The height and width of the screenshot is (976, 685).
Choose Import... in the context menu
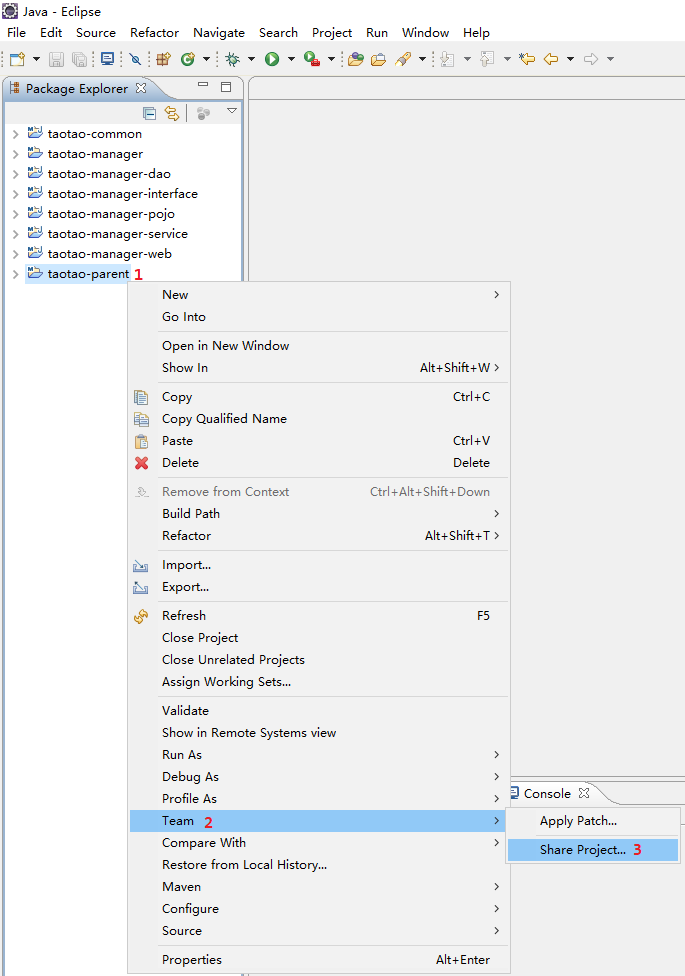pos(318,565)
